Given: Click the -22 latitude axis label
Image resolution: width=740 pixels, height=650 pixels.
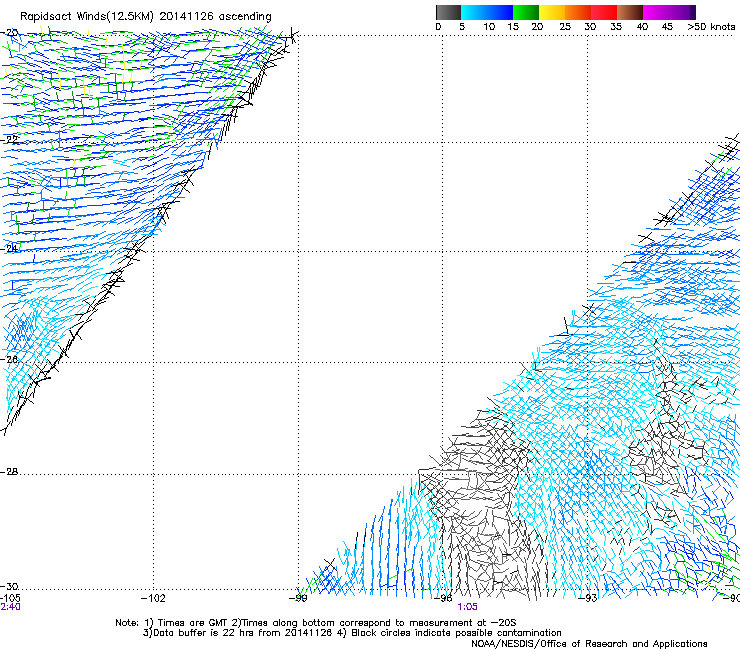Looking at the screenshot, I should [x=9, y=139].
